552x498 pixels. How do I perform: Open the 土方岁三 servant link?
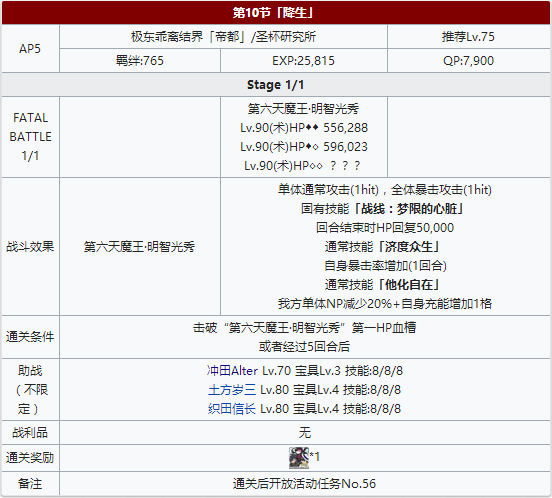(x=232, y=390)
